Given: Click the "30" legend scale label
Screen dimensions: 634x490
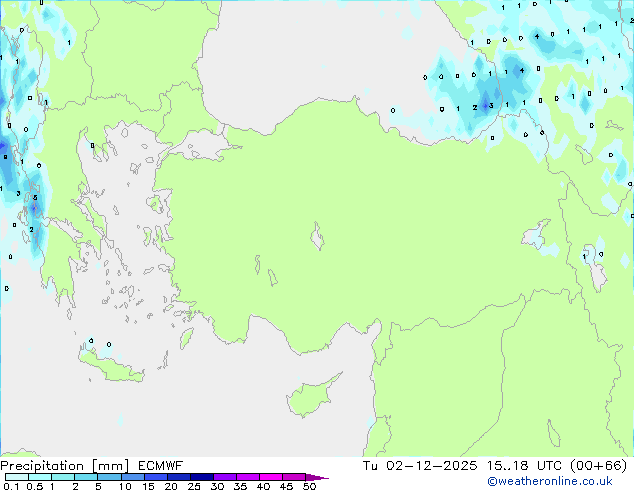Looking at the screenshot, I should pos(217,486).
